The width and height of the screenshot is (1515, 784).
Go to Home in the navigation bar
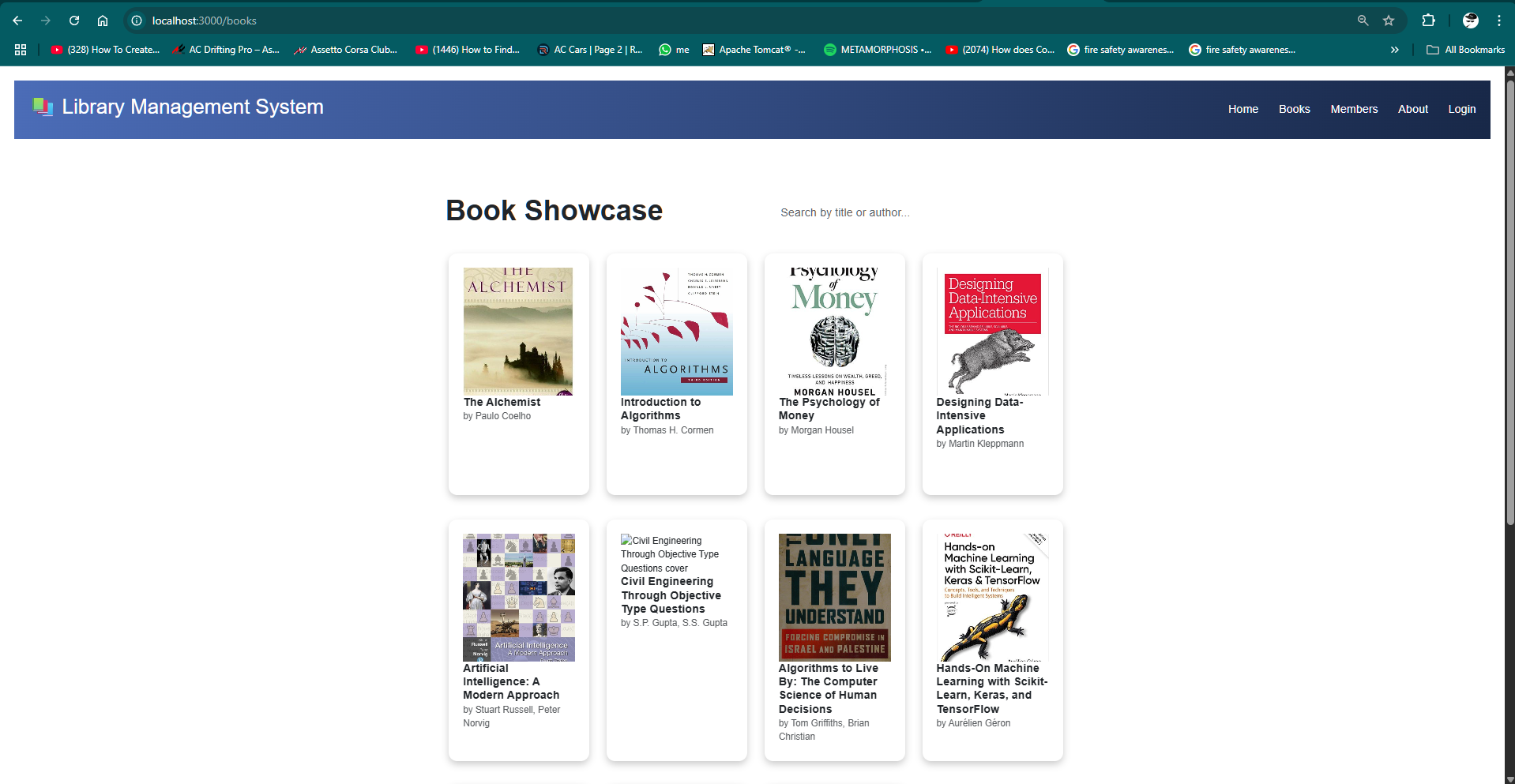[1243, 109]
